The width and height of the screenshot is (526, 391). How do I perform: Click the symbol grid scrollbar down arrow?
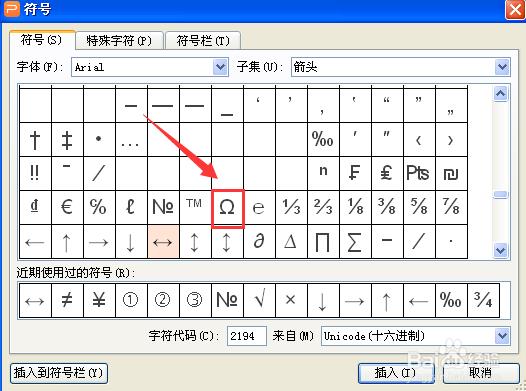click(x=501, y=250)
